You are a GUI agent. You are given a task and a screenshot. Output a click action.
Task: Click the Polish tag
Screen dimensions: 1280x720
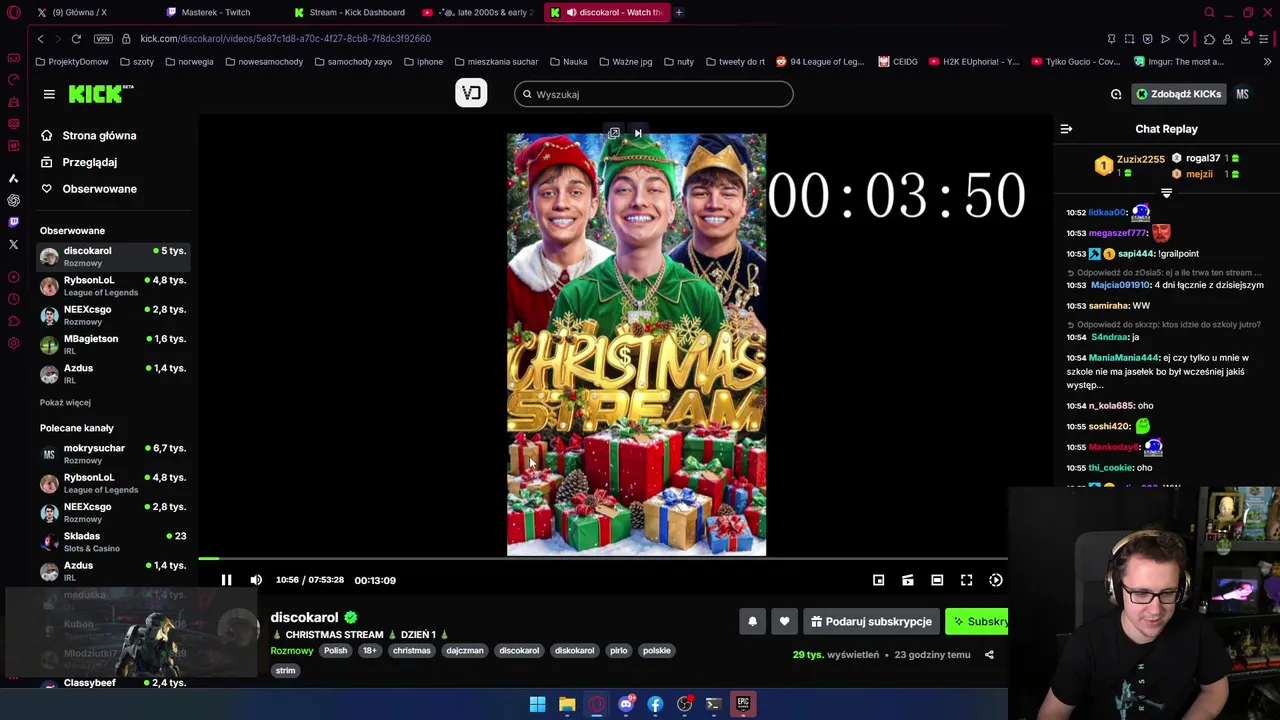tap(335, 650)
